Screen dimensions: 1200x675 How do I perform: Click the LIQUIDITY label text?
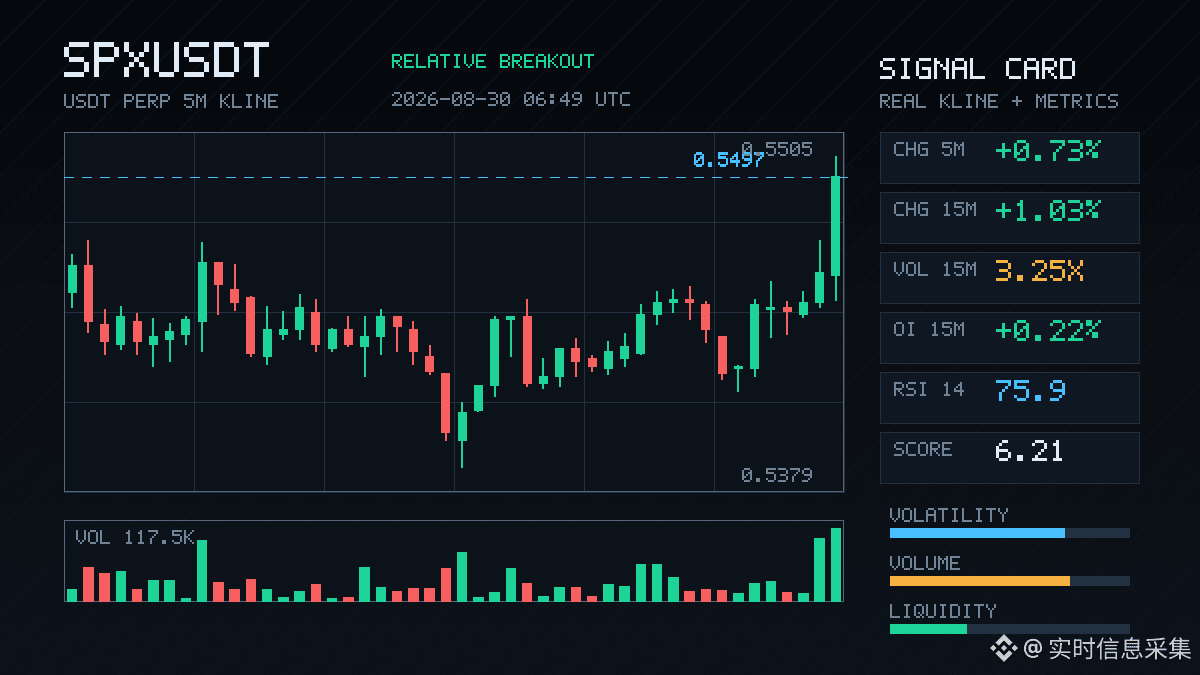tap(943, 611)
